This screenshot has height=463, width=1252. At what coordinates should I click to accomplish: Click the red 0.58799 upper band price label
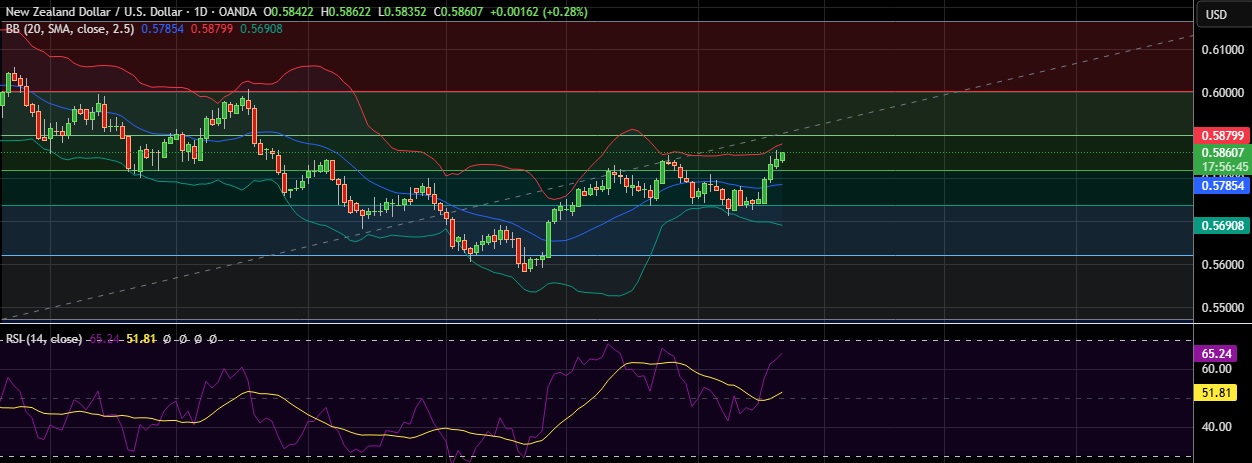click(x=1221, y=135)
